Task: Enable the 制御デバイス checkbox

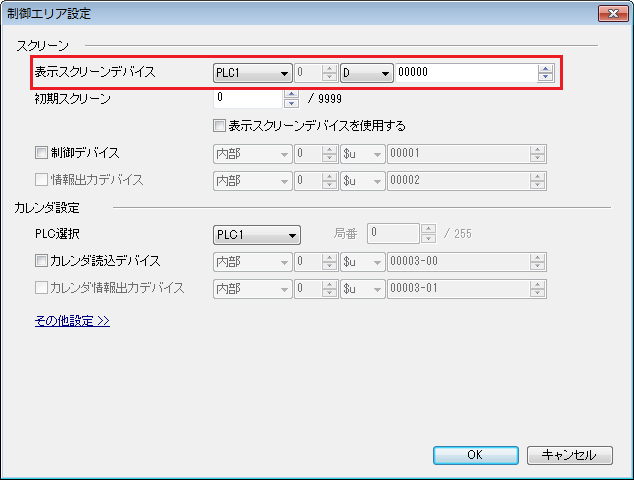Action: click(x=42, y=154)
